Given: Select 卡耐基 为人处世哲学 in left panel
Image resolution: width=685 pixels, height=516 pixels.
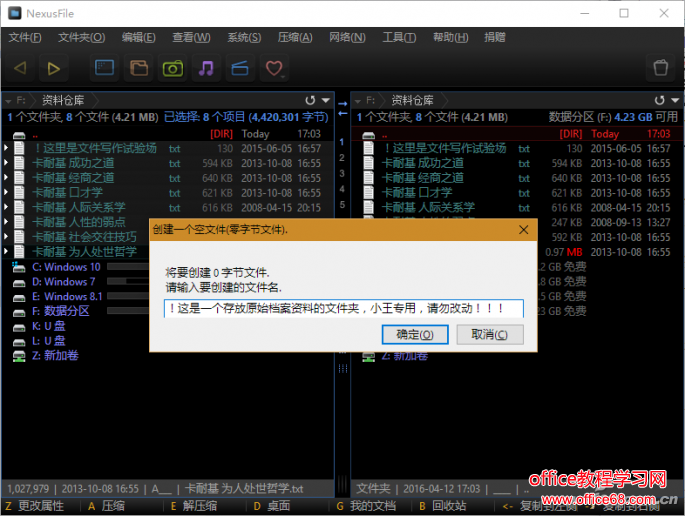Looking at the screenshot, I should pyautogui.click(x=84, y=252).
